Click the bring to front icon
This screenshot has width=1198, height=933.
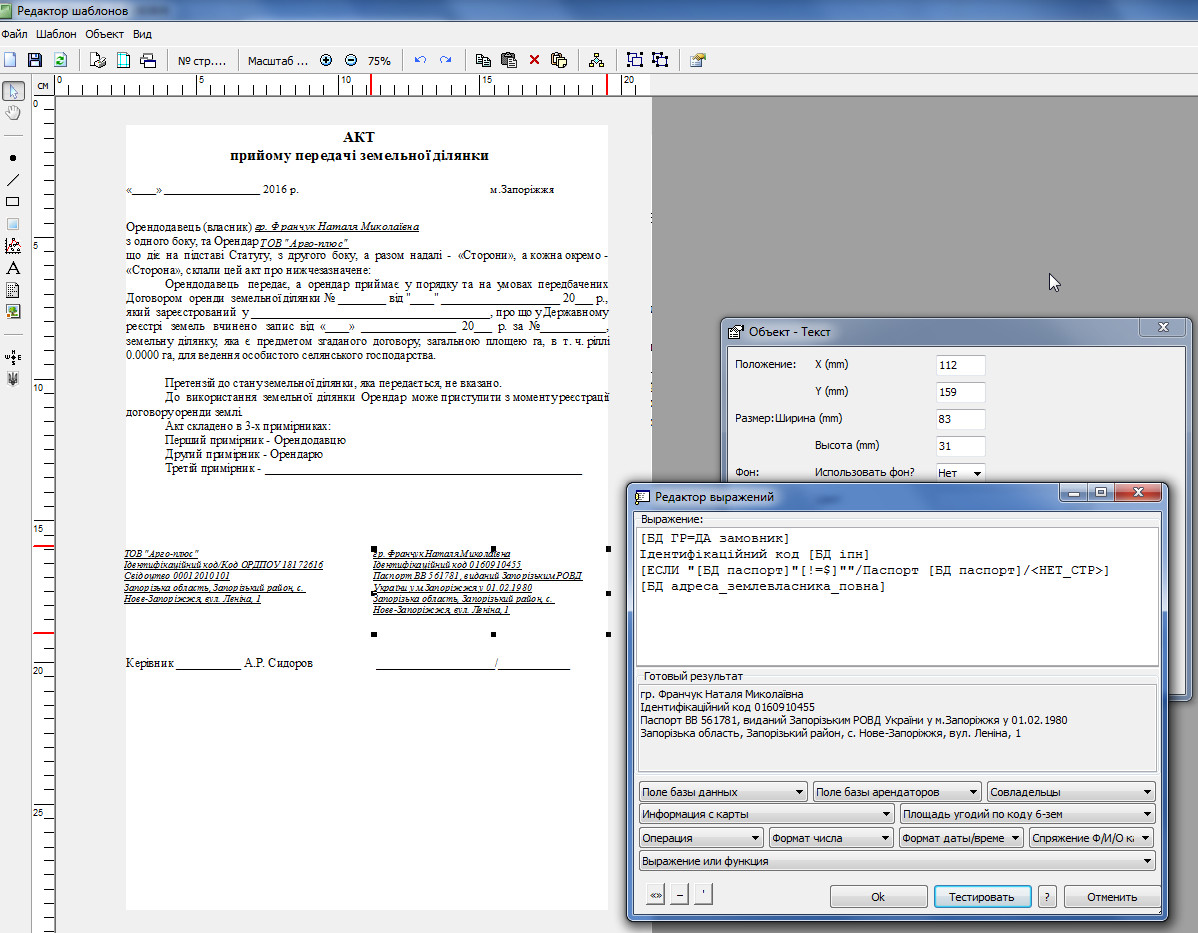tap(635, 60)
